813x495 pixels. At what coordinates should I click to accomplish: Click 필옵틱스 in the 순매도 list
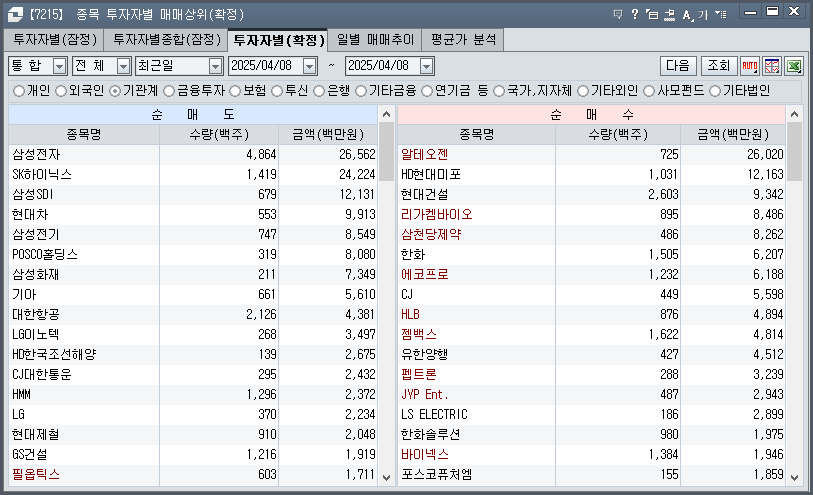pyautogui.click(x=36, y=474)
